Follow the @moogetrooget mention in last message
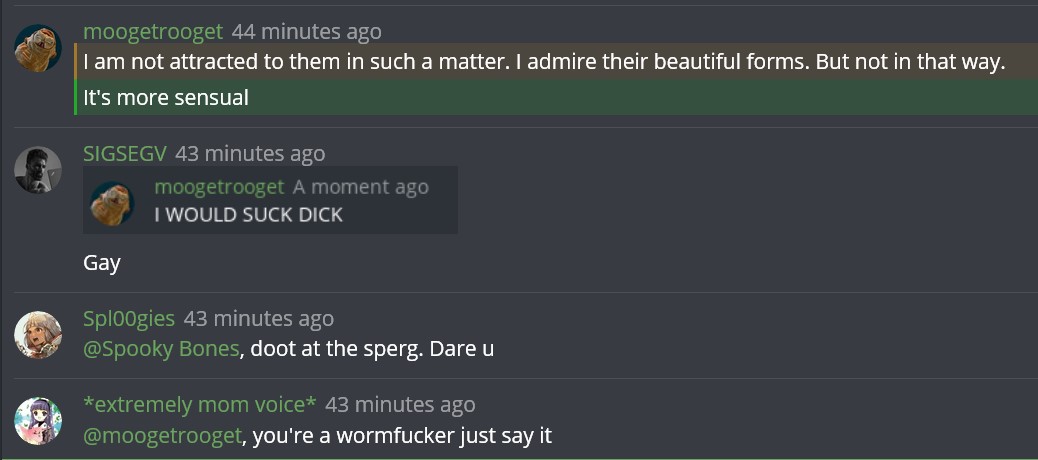Viewport: 1038px width, 460px height. point(162,436)
